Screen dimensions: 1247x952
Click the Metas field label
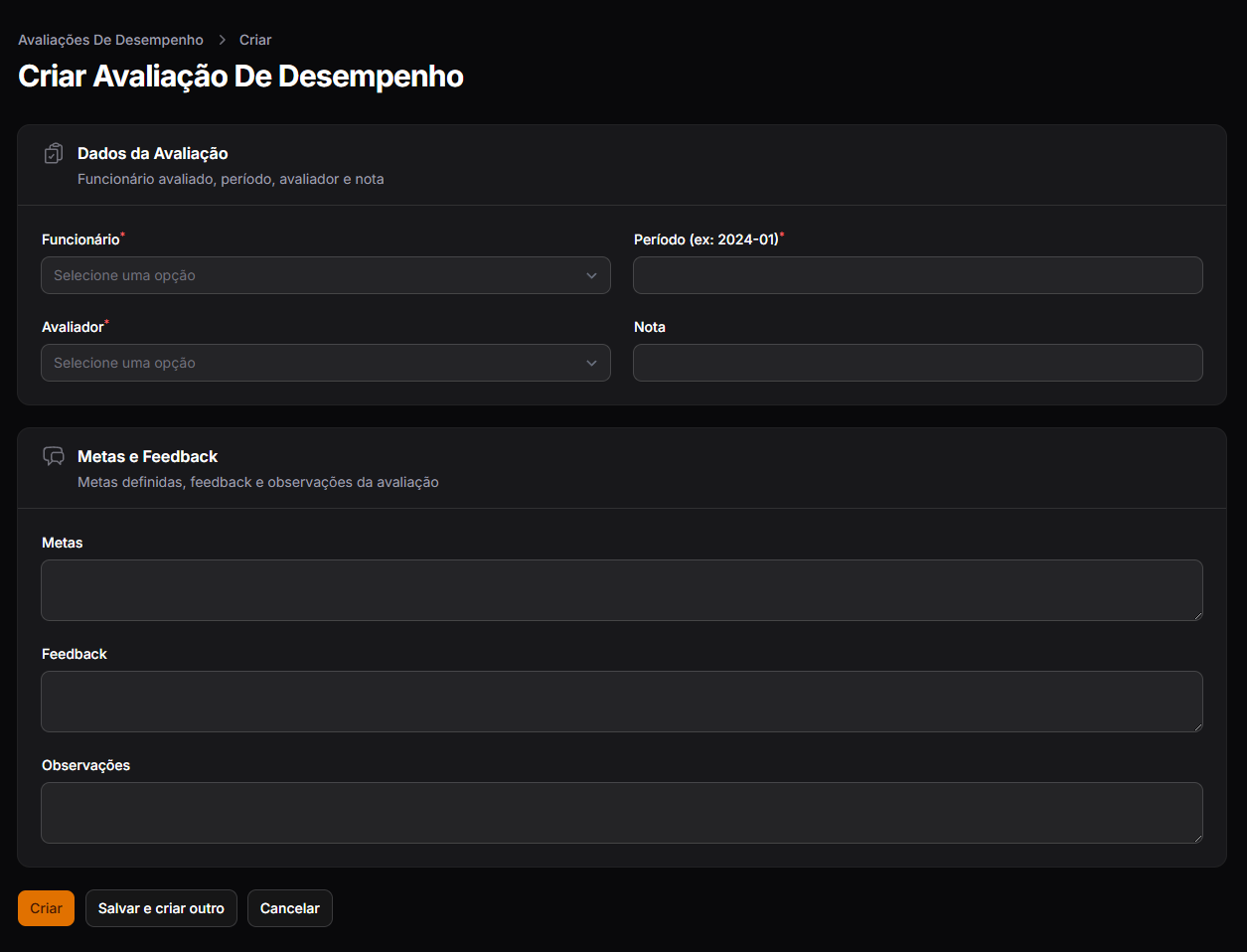click(x=63, y=543)
